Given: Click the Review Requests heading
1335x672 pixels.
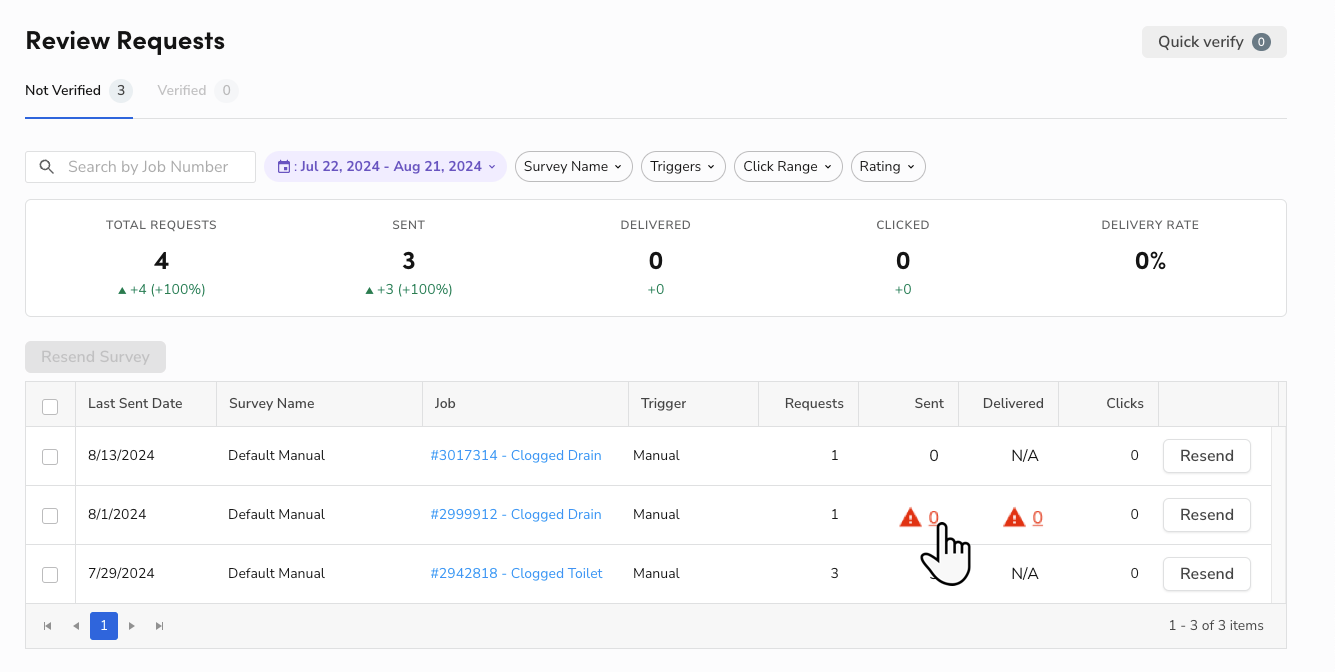Looking at the screenshot, I should pyautogui.click(x=125, y=41).
